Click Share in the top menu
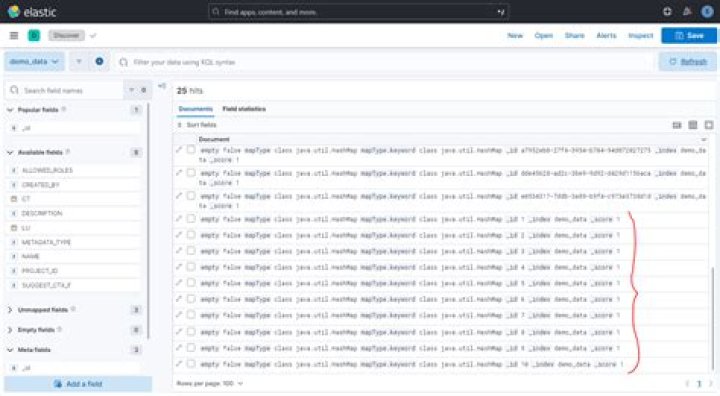Image resolution: width=720 pixels, height=396 pixels. click(574, 35)
